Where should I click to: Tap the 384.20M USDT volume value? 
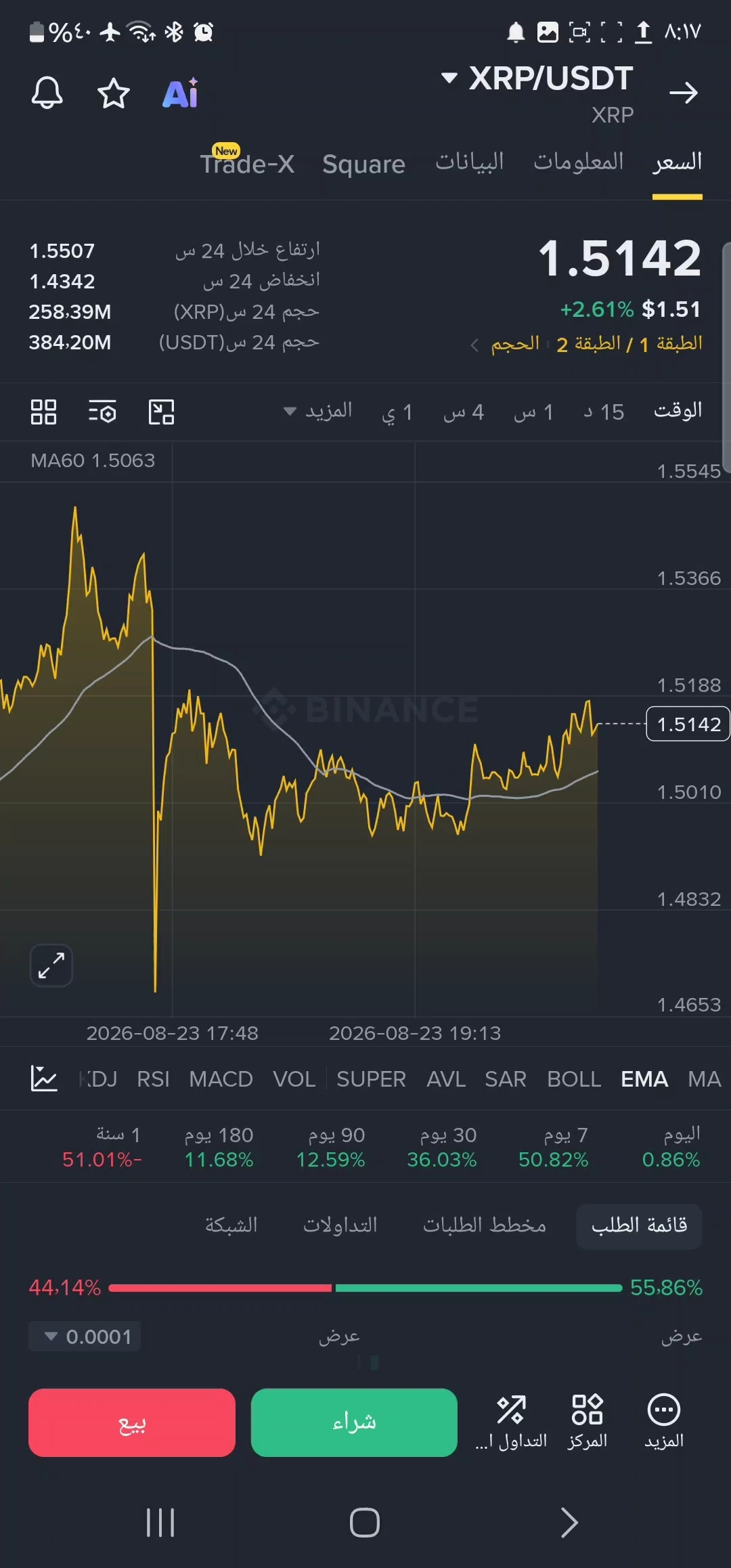click(x=70, y=343)
